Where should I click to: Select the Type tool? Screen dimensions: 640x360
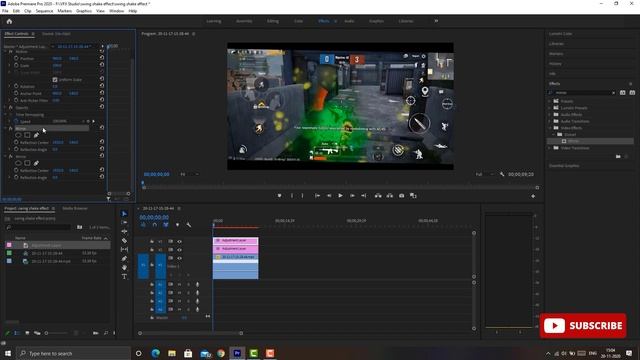[x=124, y=276]
